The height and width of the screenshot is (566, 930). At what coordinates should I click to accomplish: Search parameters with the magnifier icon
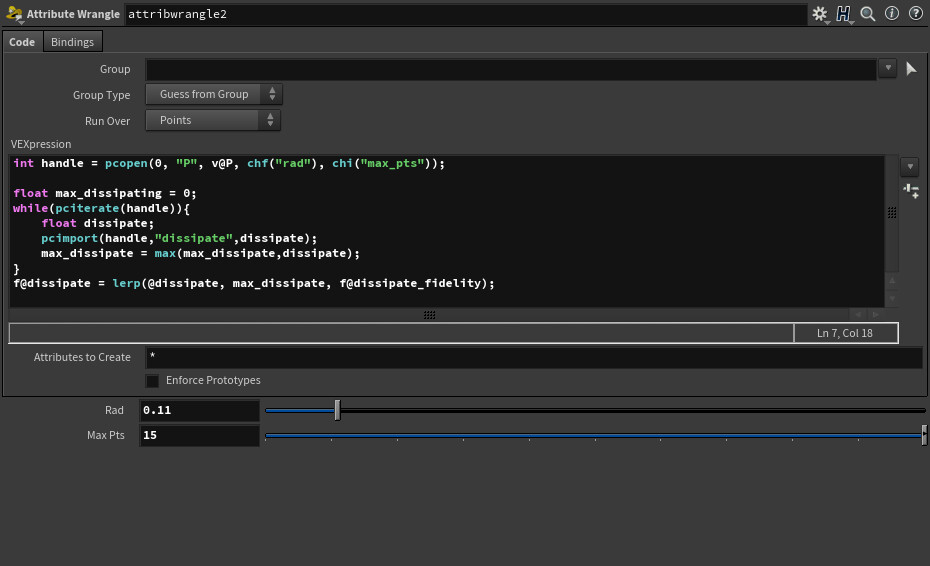868,14
